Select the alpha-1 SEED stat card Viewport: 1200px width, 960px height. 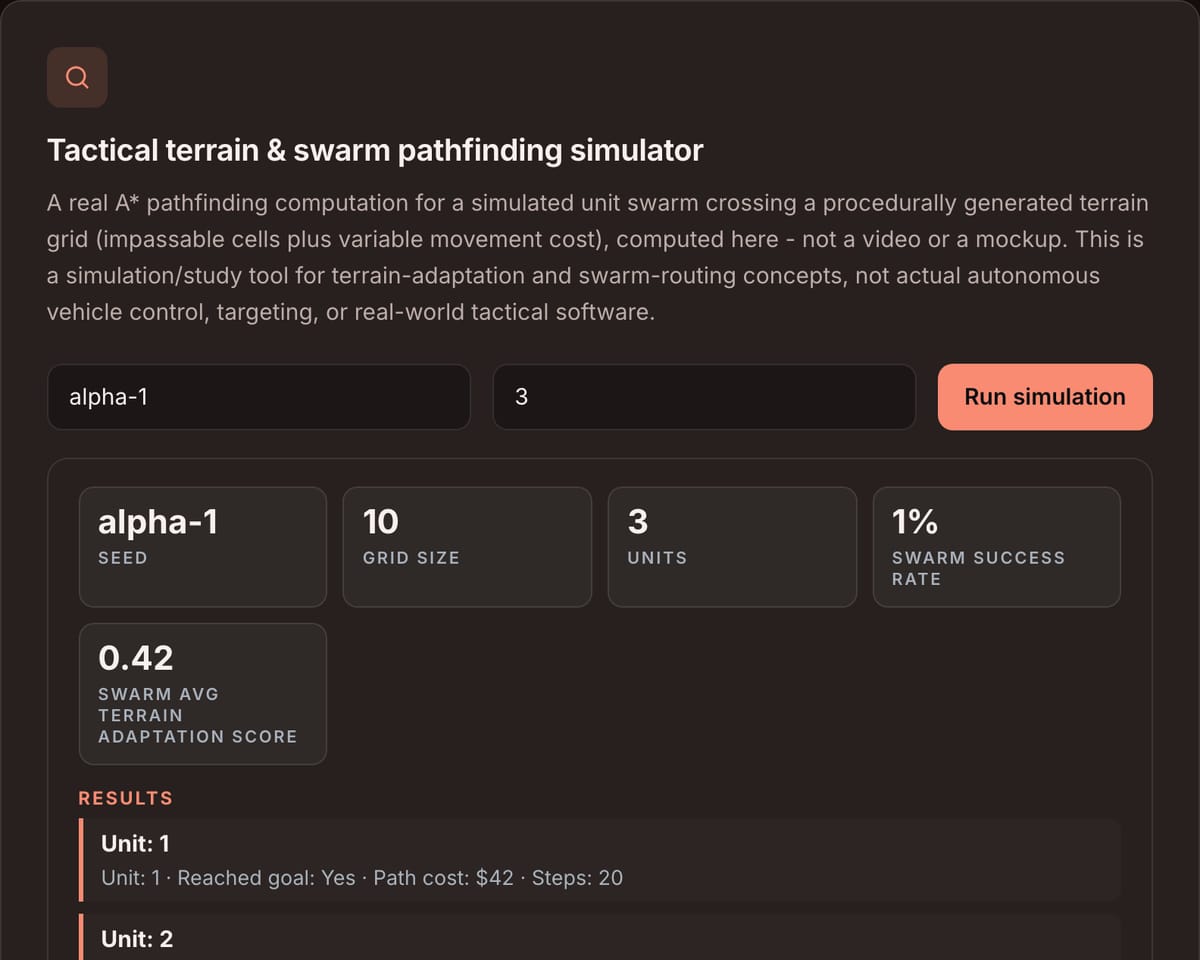(x=203, y=547)
